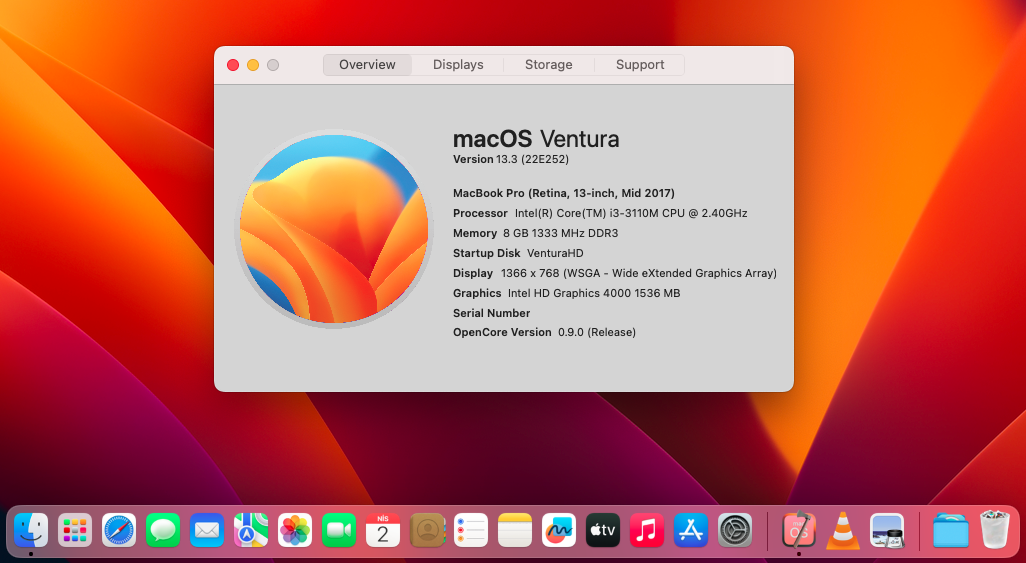Select the Support tab
This screenshot has width=1026, height=563.
640,65
